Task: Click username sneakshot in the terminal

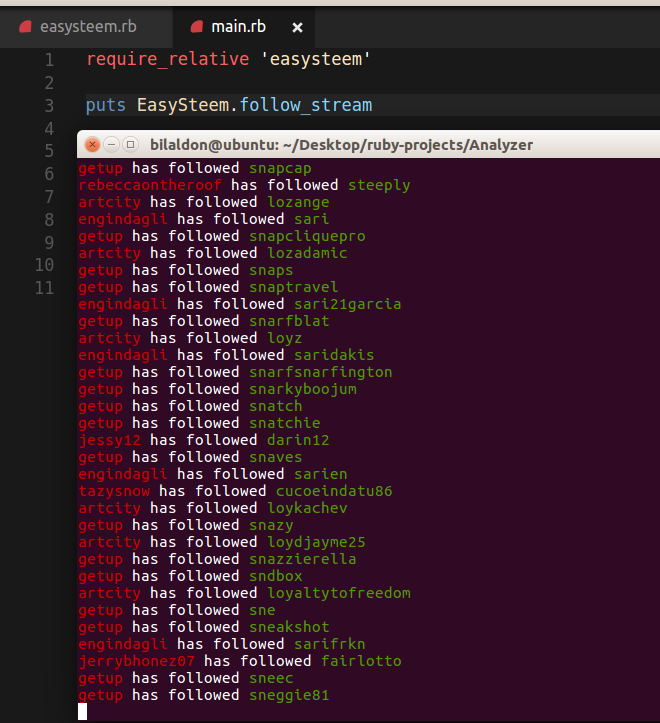Action: coord(289,627)
